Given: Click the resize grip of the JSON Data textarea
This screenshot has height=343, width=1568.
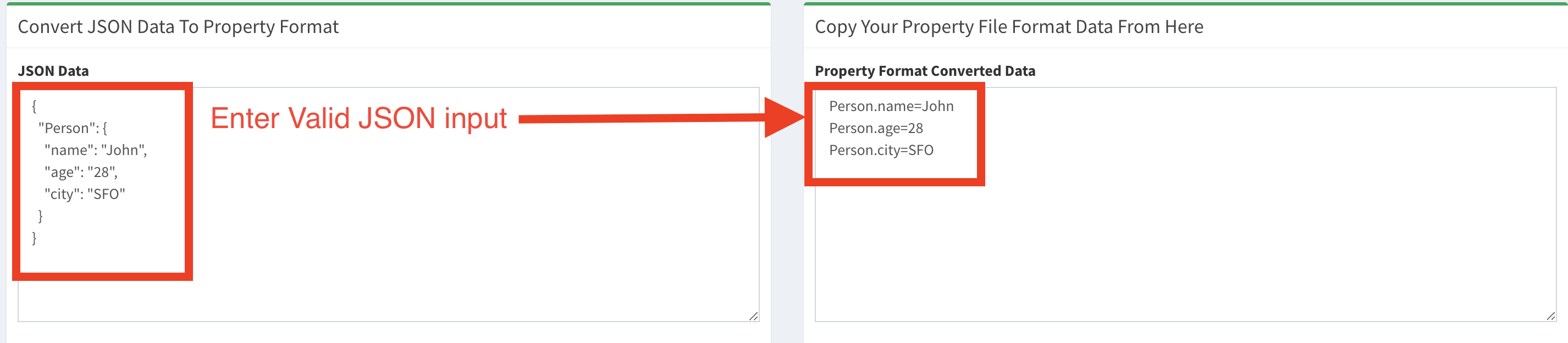Looking at the screenshot, I should (755, 316).
